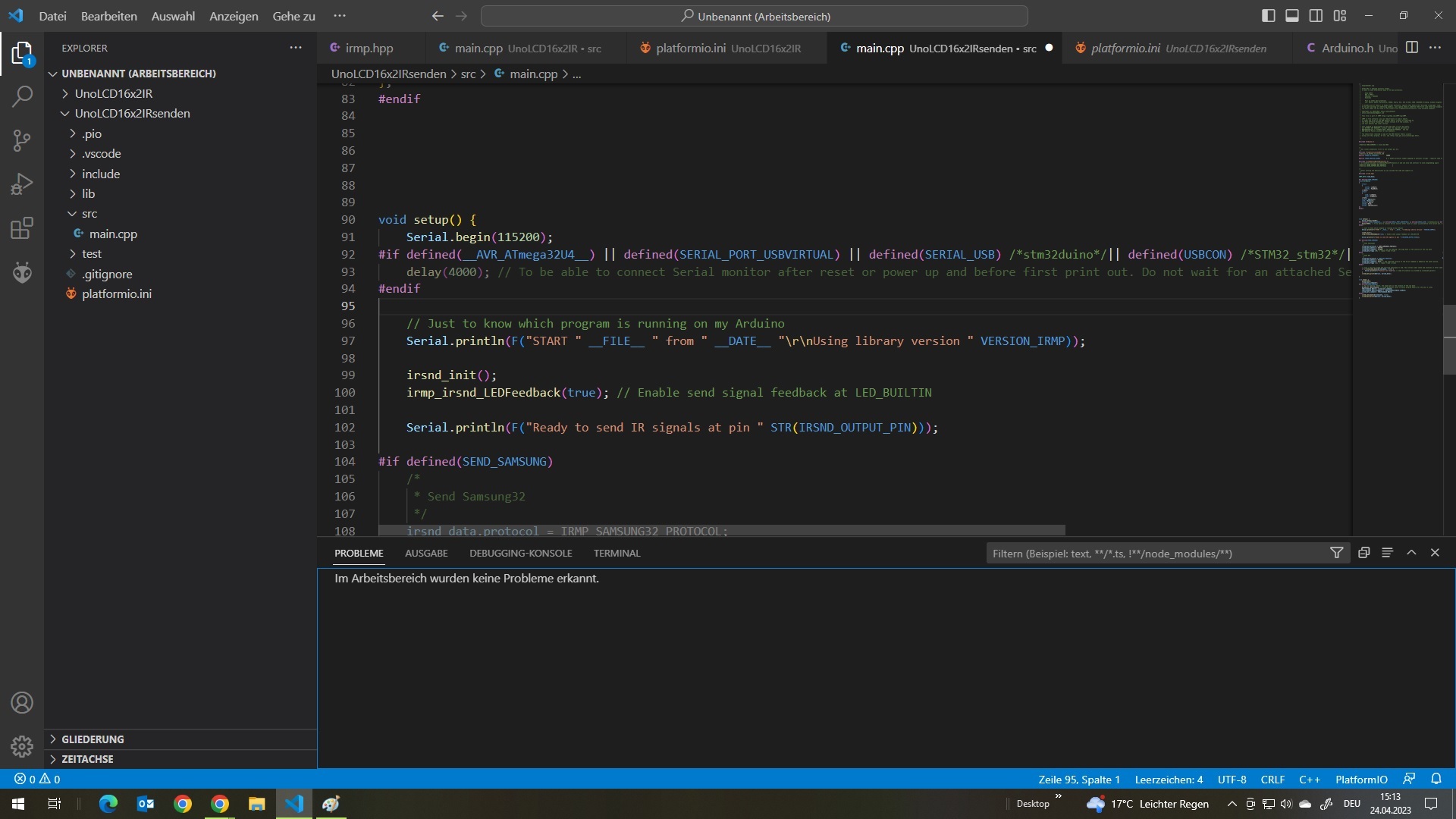This screenshot has height=819, width=1456.
Task: Open the Bearbeiten menu
Action: tap(108, 16)
